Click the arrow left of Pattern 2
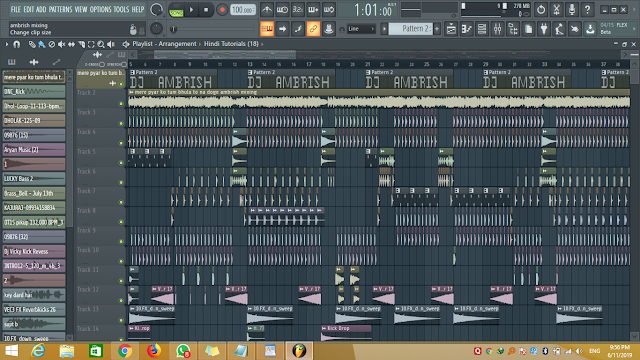Image resolution: width=640 pixels, height=360 pixels. (384, 29)
